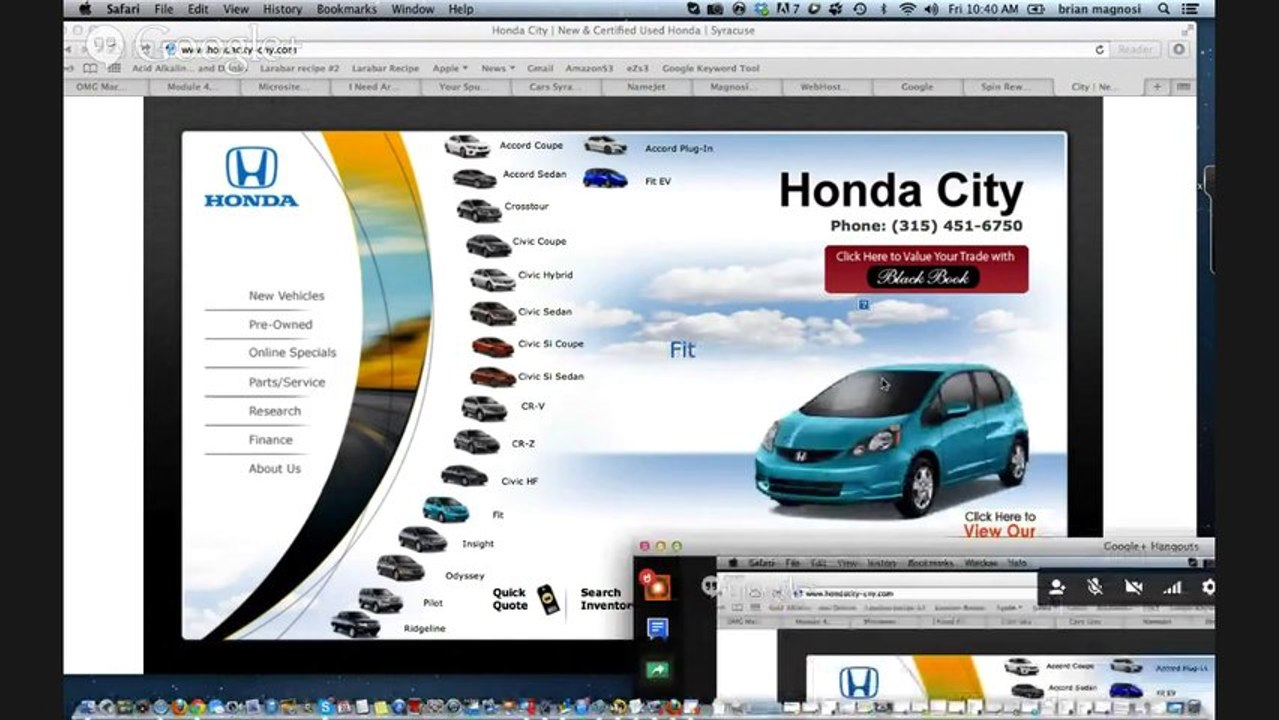Click the Honda logo on the website
The image size is (1279, 720).
point(251,176)
